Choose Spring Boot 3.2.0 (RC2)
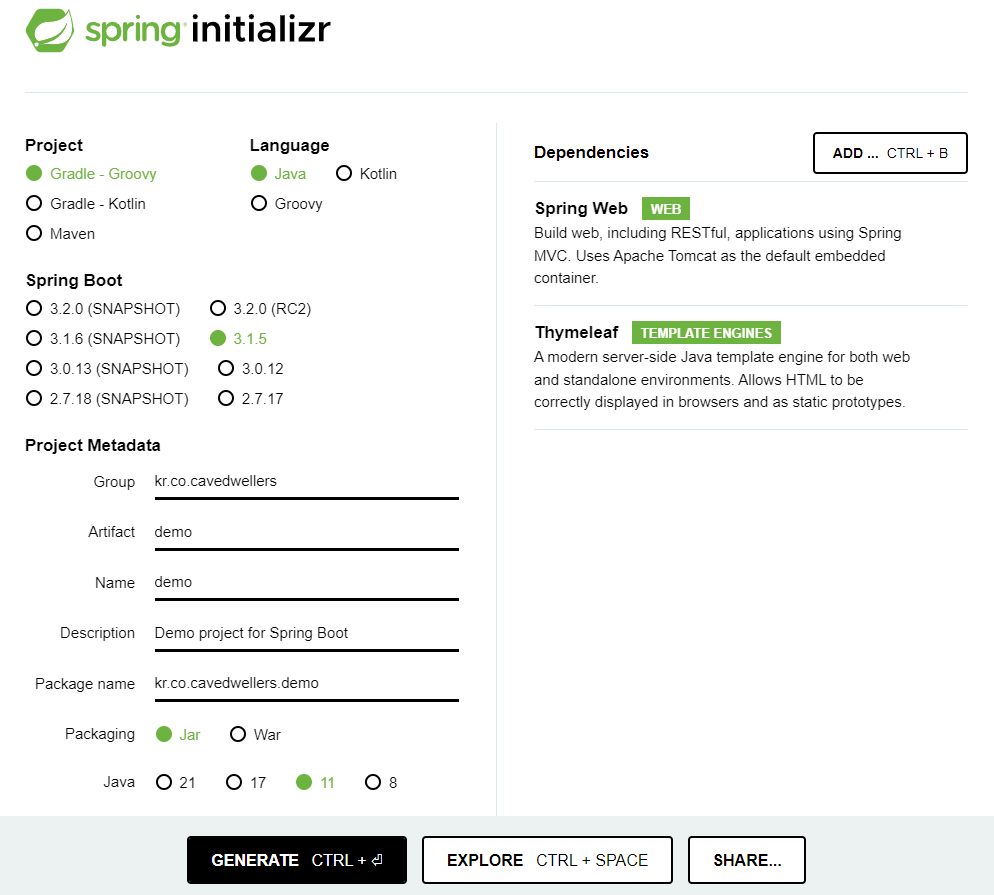Screen dimensions: 994x895 261,309
